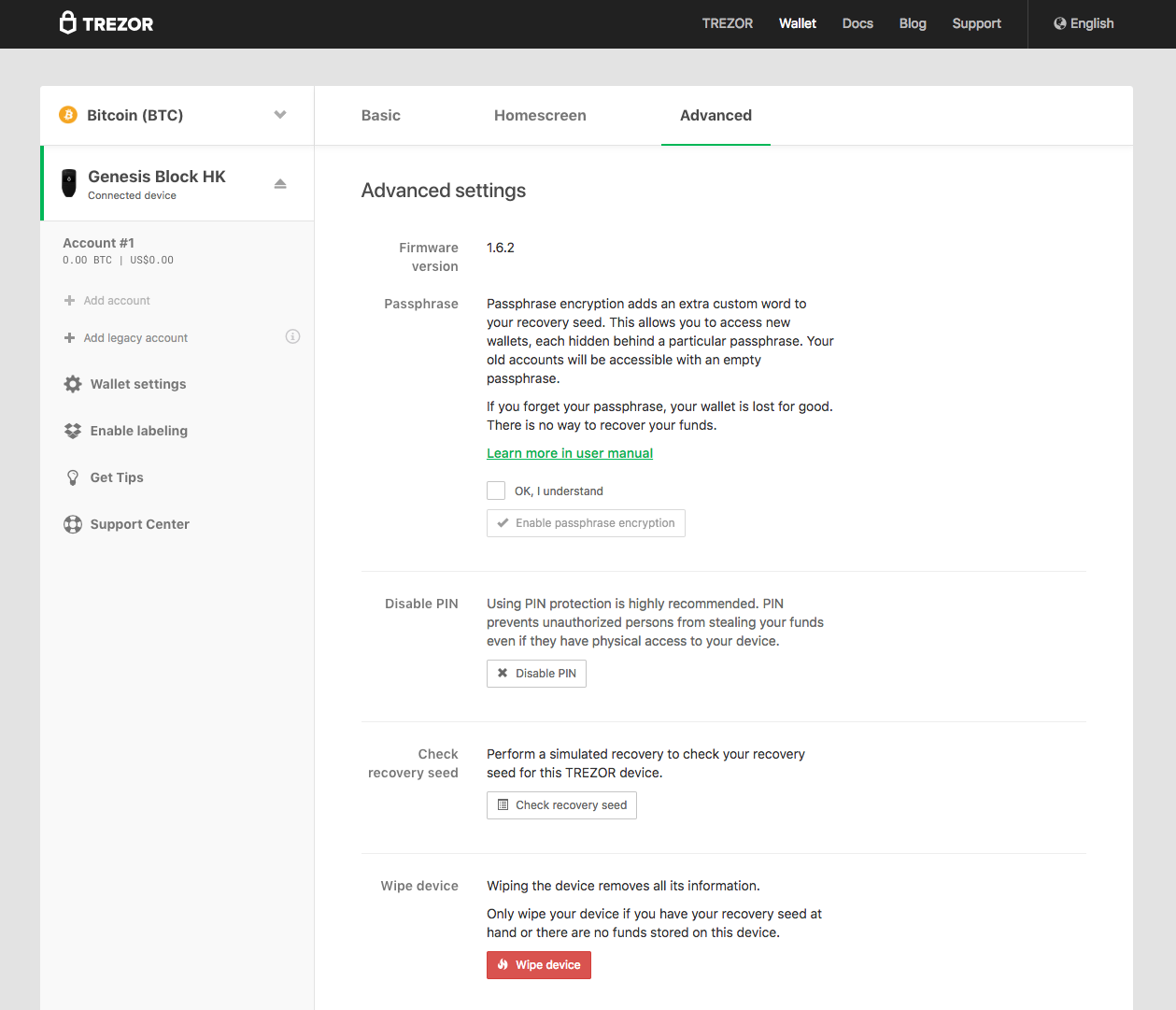Switch to the Basic tab
Viewport: 1176px width, 1010px height.
point(381,116)
